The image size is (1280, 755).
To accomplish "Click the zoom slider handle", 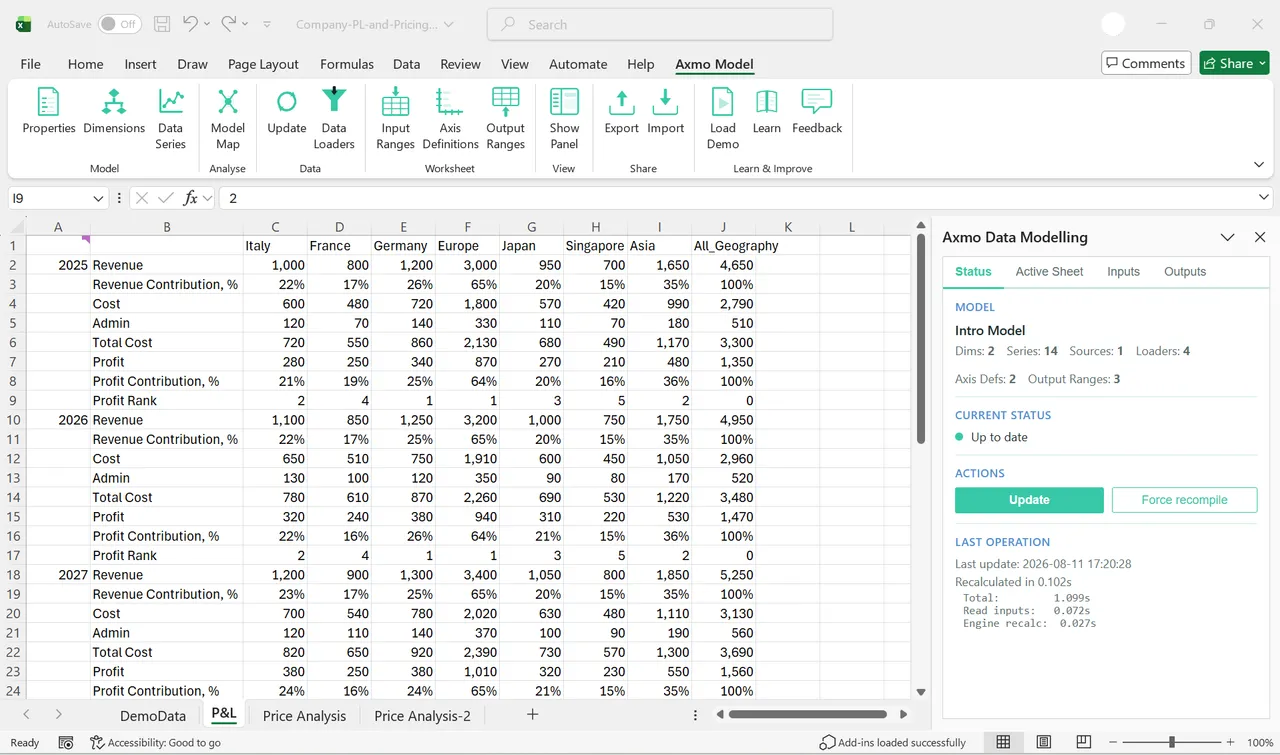I will tap(1172, 742).
